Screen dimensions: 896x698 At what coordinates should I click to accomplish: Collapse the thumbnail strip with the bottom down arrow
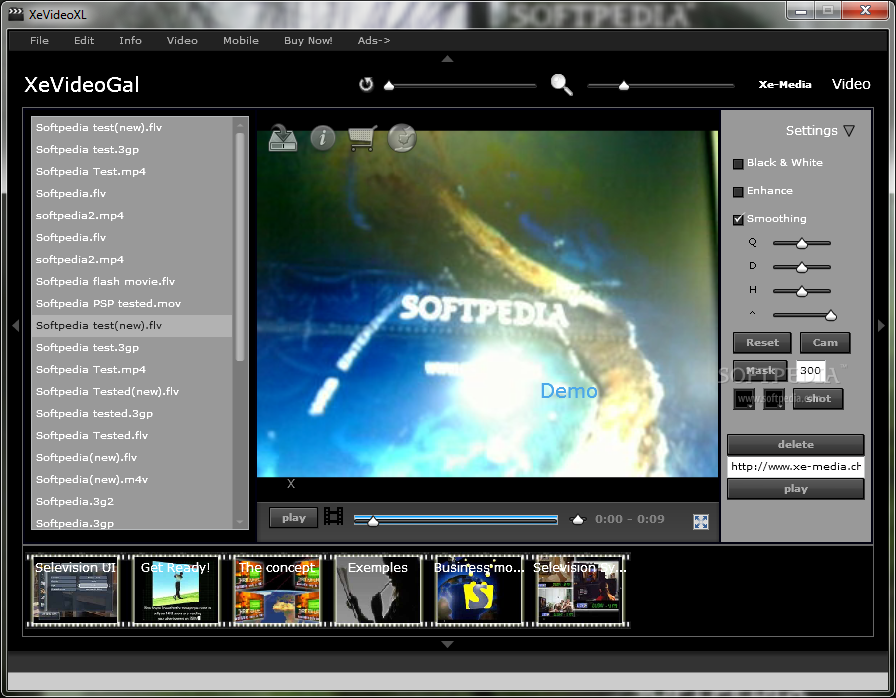[x=447, y=644]
